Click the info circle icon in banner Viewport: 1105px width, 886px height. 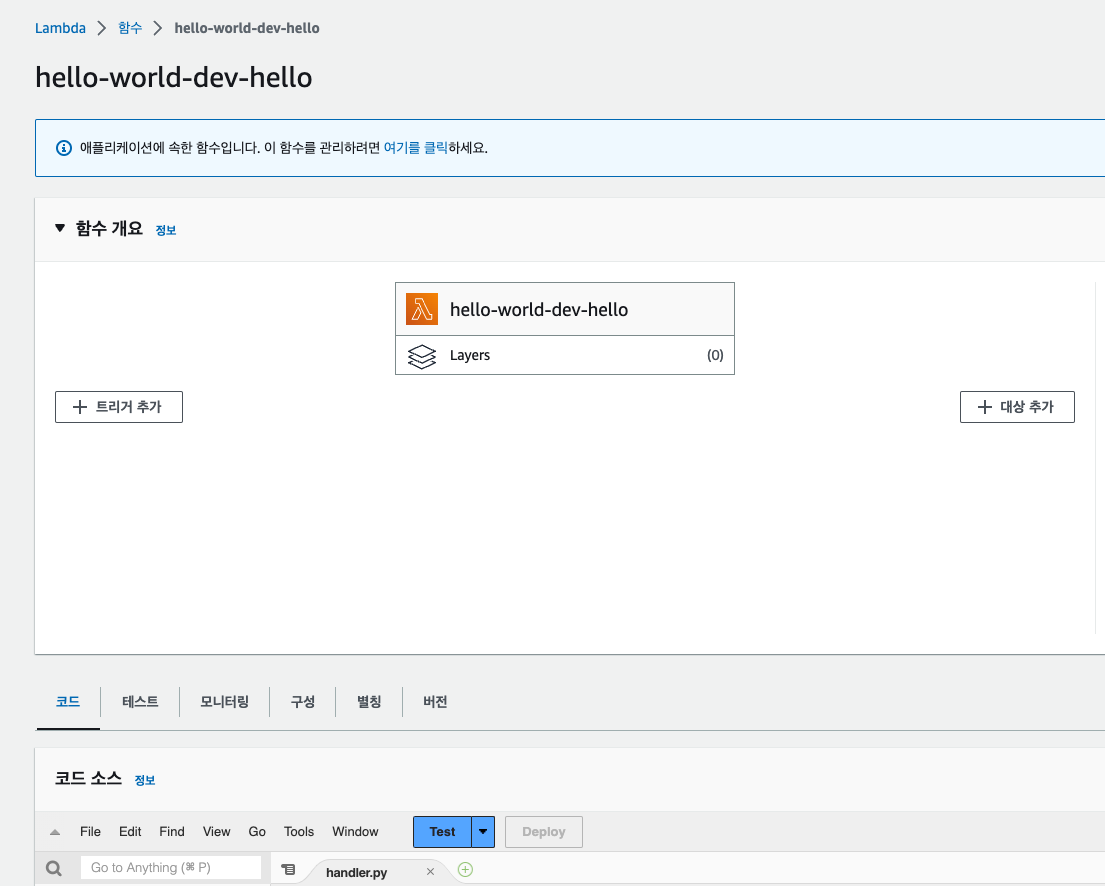coord(64,148)
